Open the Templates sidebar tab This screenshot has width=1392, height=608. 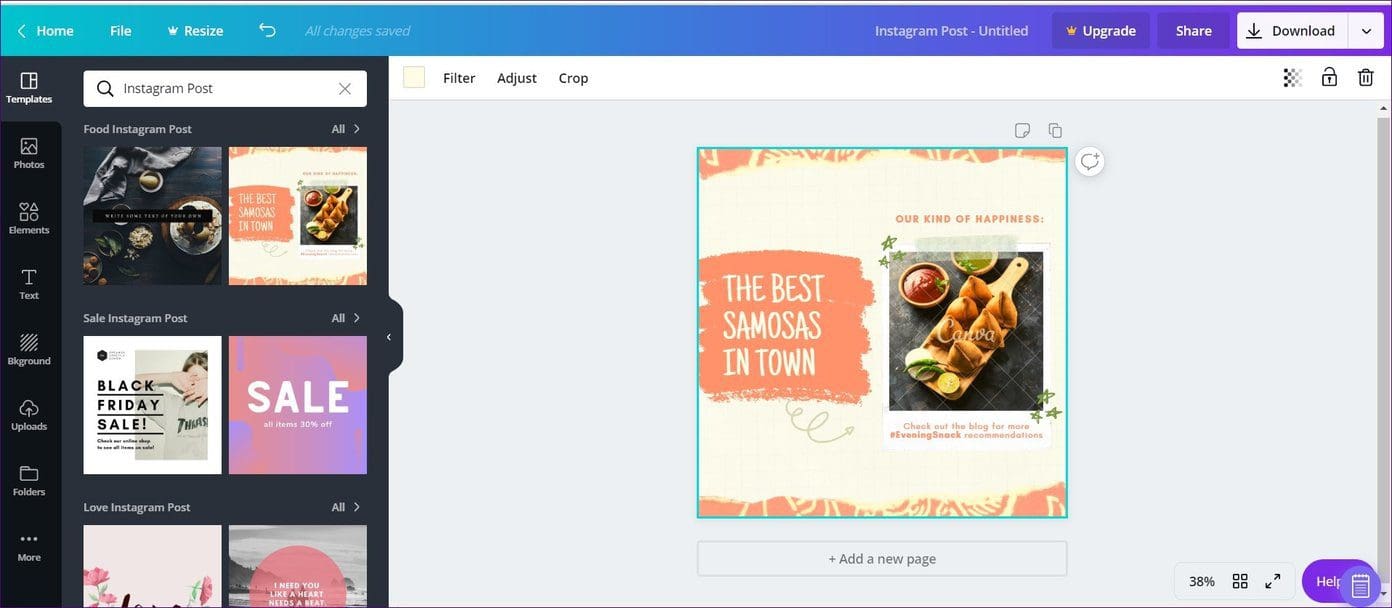point(29,88)
